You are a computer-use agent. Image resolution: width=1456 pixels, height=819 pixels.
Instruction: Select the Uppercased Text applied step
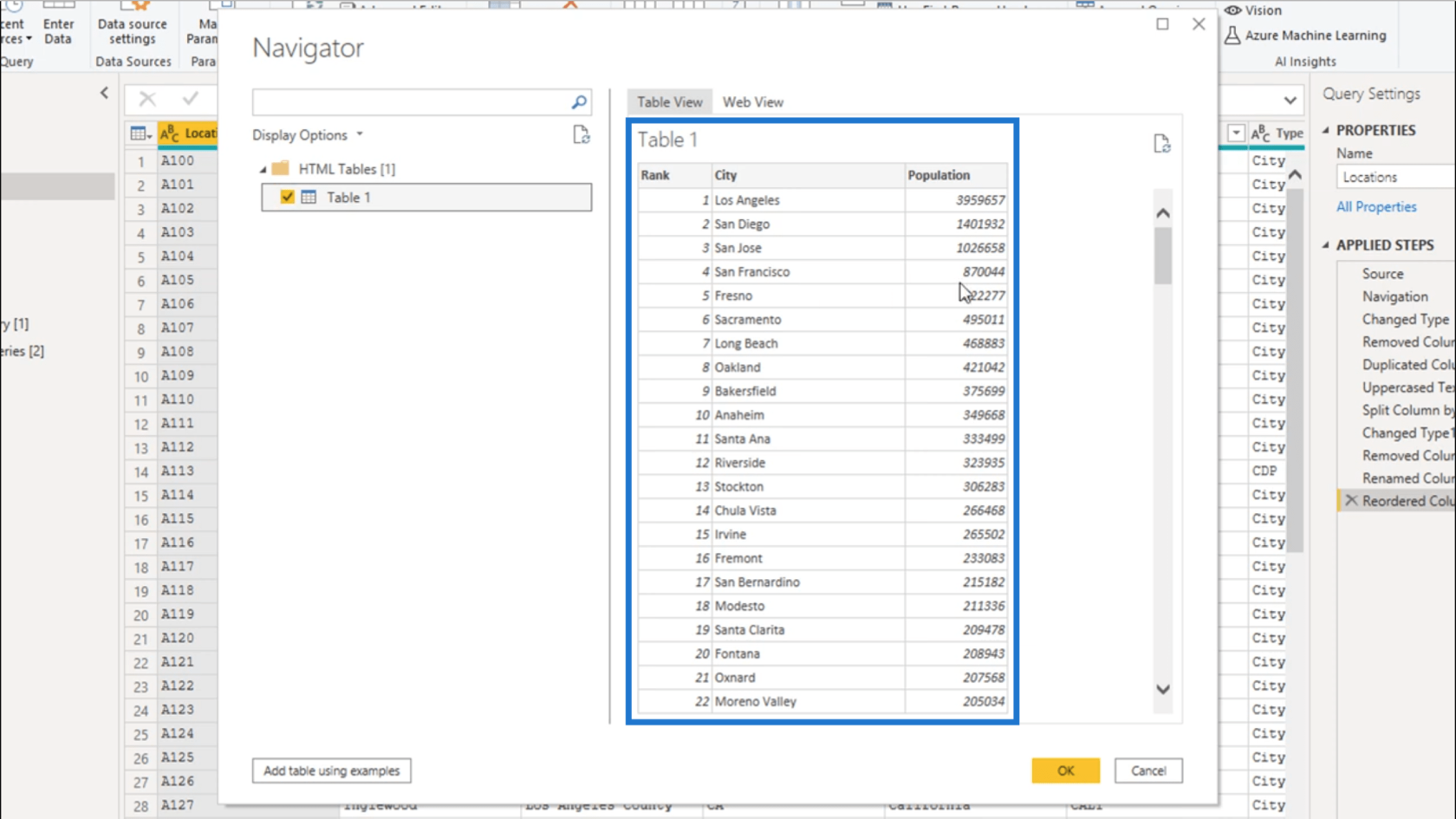click(1407, 387)
